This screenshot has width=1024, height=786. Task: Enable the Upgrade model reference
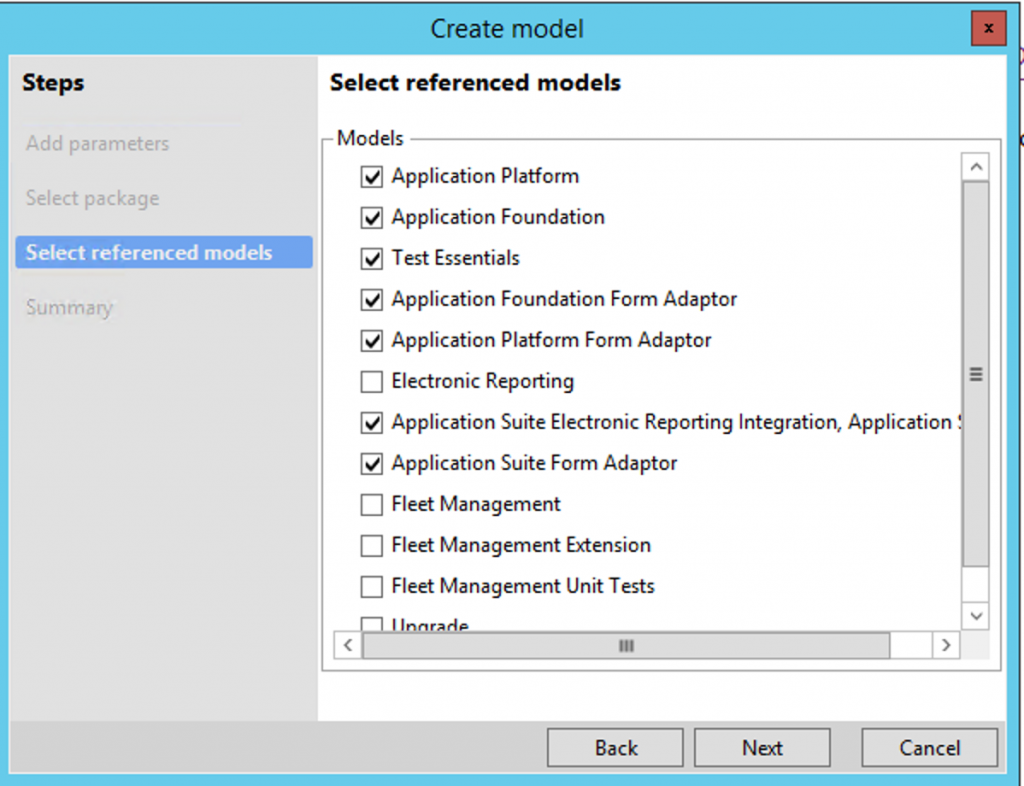(x=371, y=623)
